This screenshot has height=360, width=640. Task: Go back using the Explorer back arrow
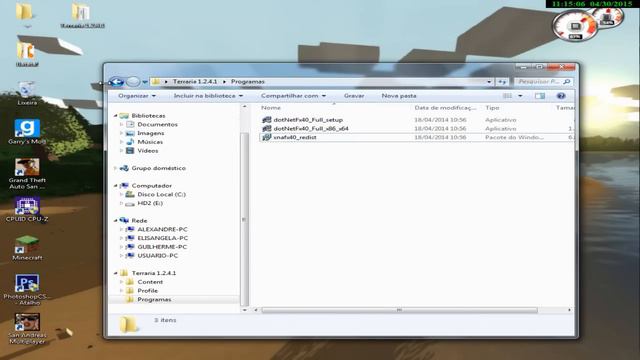pos(117,82)
